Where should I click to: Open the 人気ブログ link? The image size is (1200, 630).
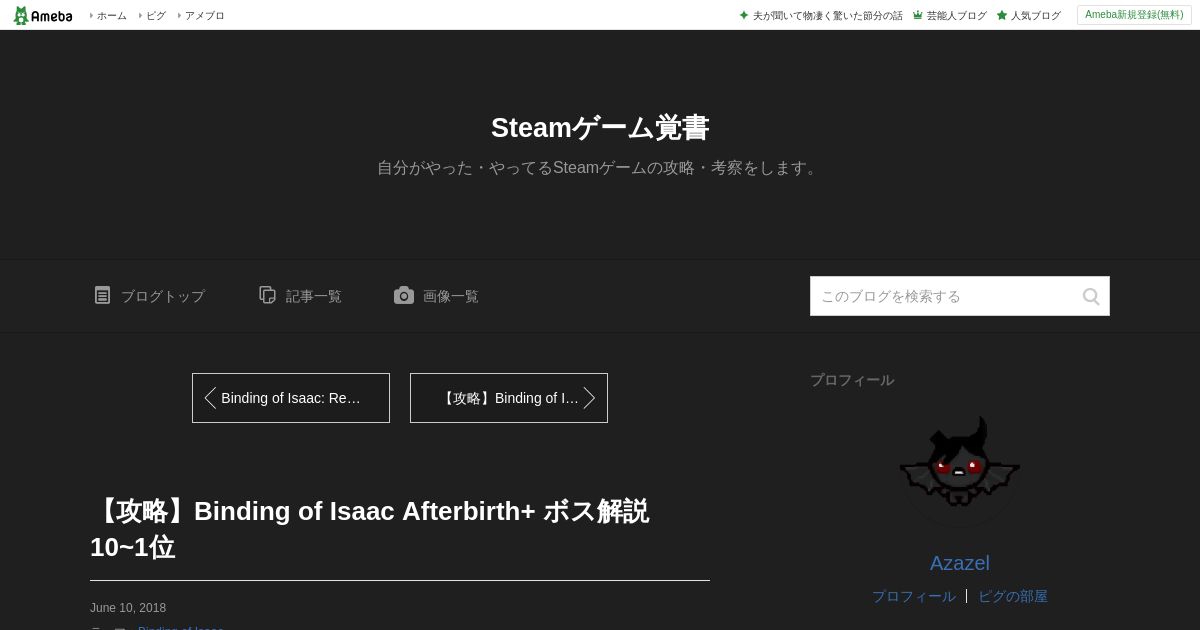pyautogui.click(x=1035, y=16)
